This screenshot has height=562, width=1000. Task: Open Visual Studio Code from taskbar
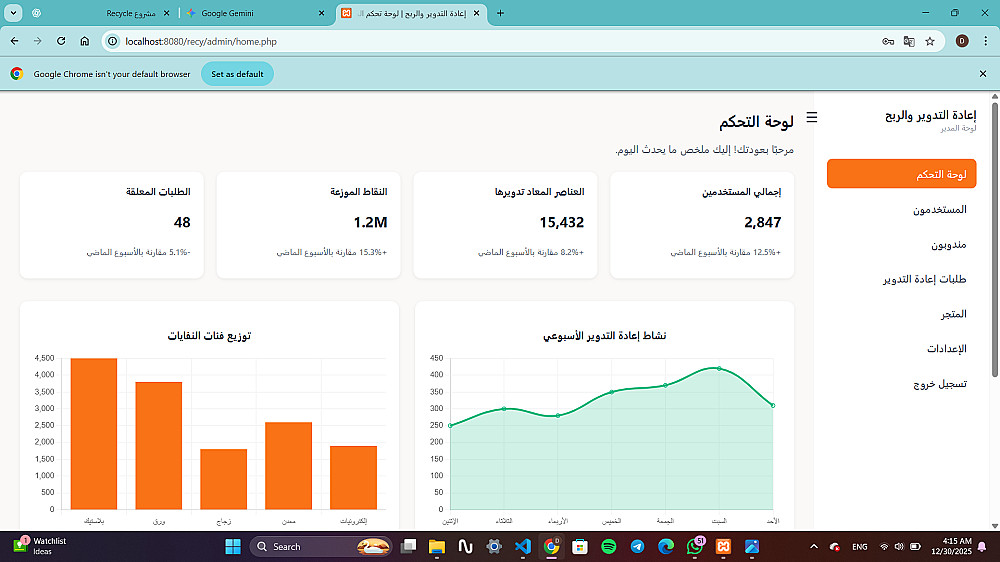click(522, 547)
